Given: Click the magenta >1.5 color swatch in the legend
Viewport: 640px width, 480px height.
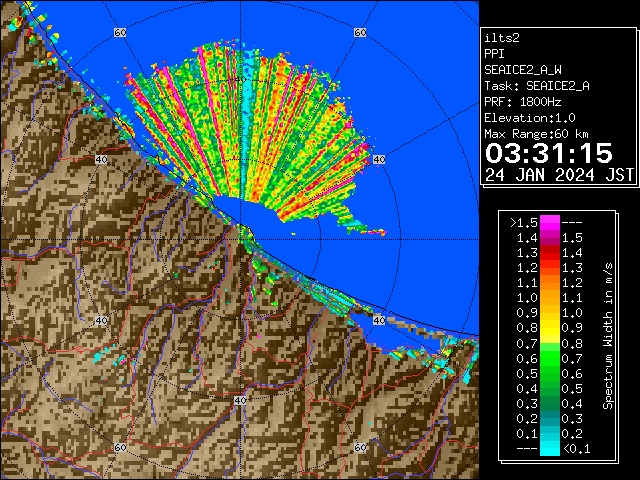Looking at the screenshot, I should tap(549, 223).
